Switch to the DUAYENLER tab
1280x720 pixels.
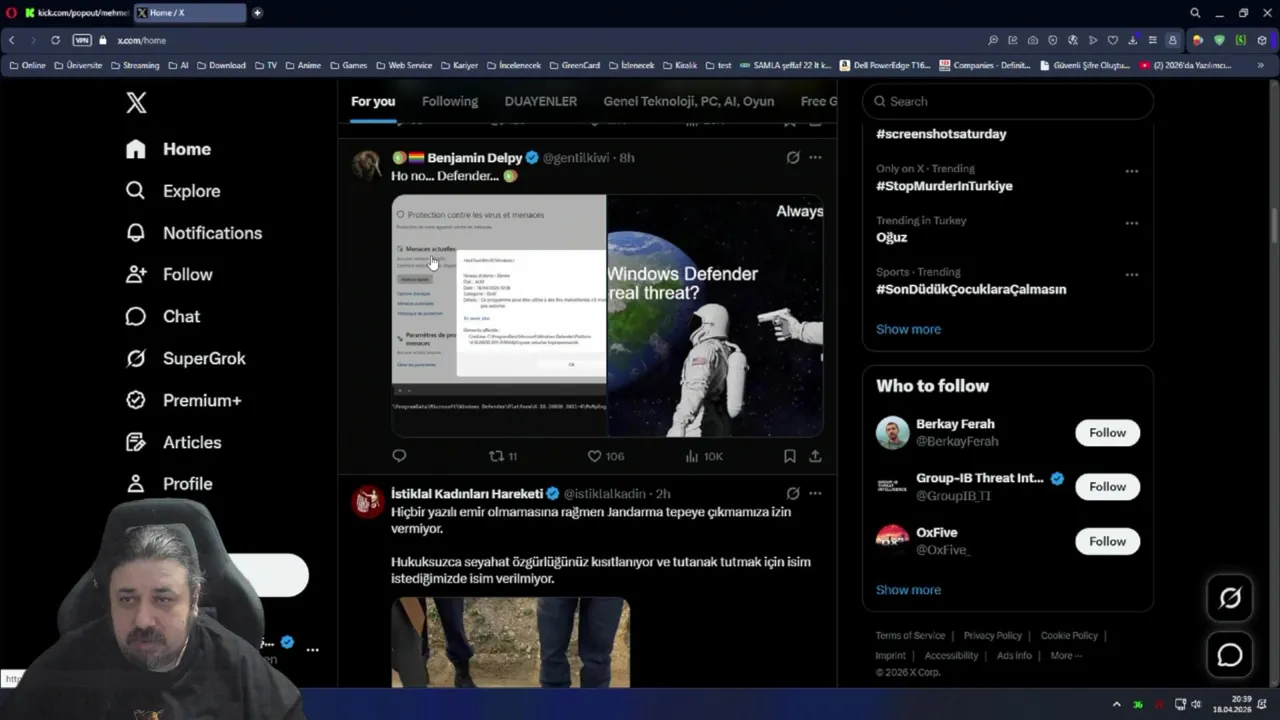[x=541, y=101]
